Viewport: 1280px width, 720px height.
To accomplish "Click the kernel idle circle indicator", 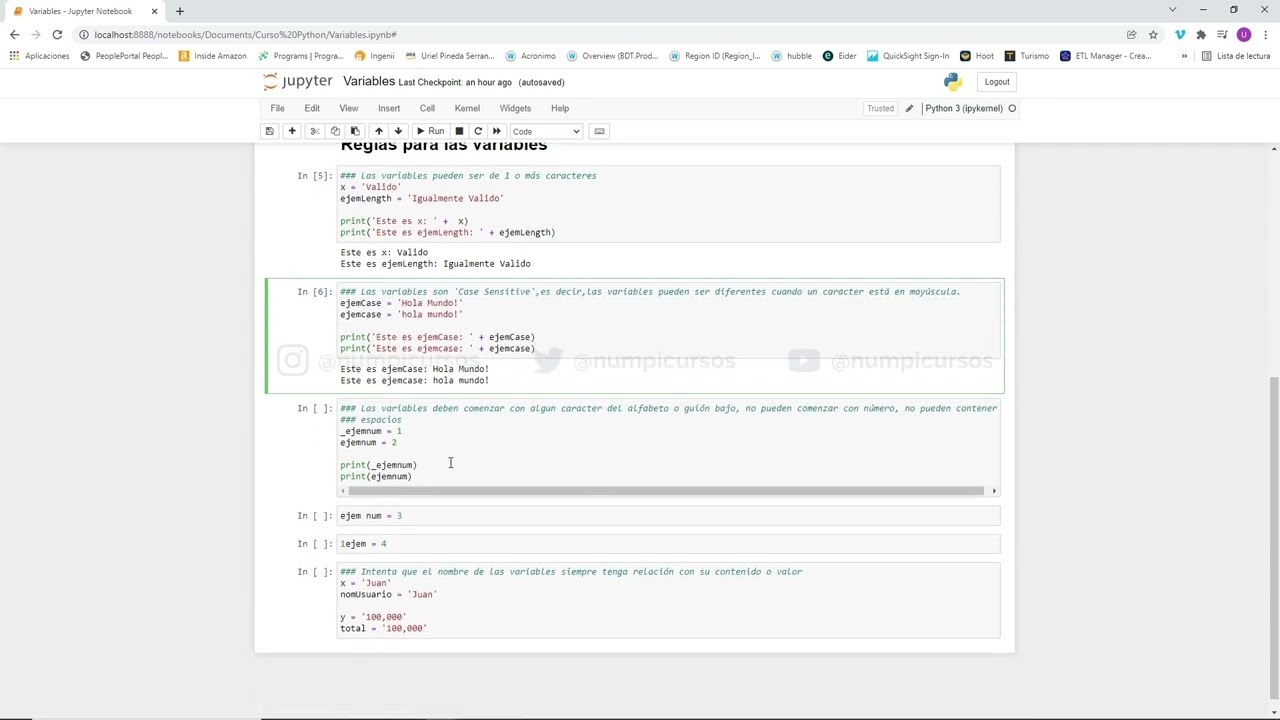I will click(1012, 108).
